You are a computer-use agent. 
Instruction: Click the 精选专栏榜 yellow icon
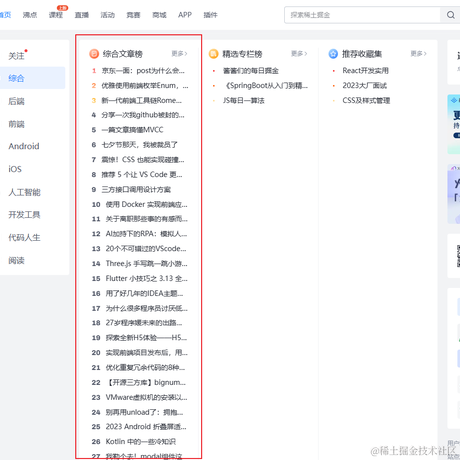click(214, 54)
